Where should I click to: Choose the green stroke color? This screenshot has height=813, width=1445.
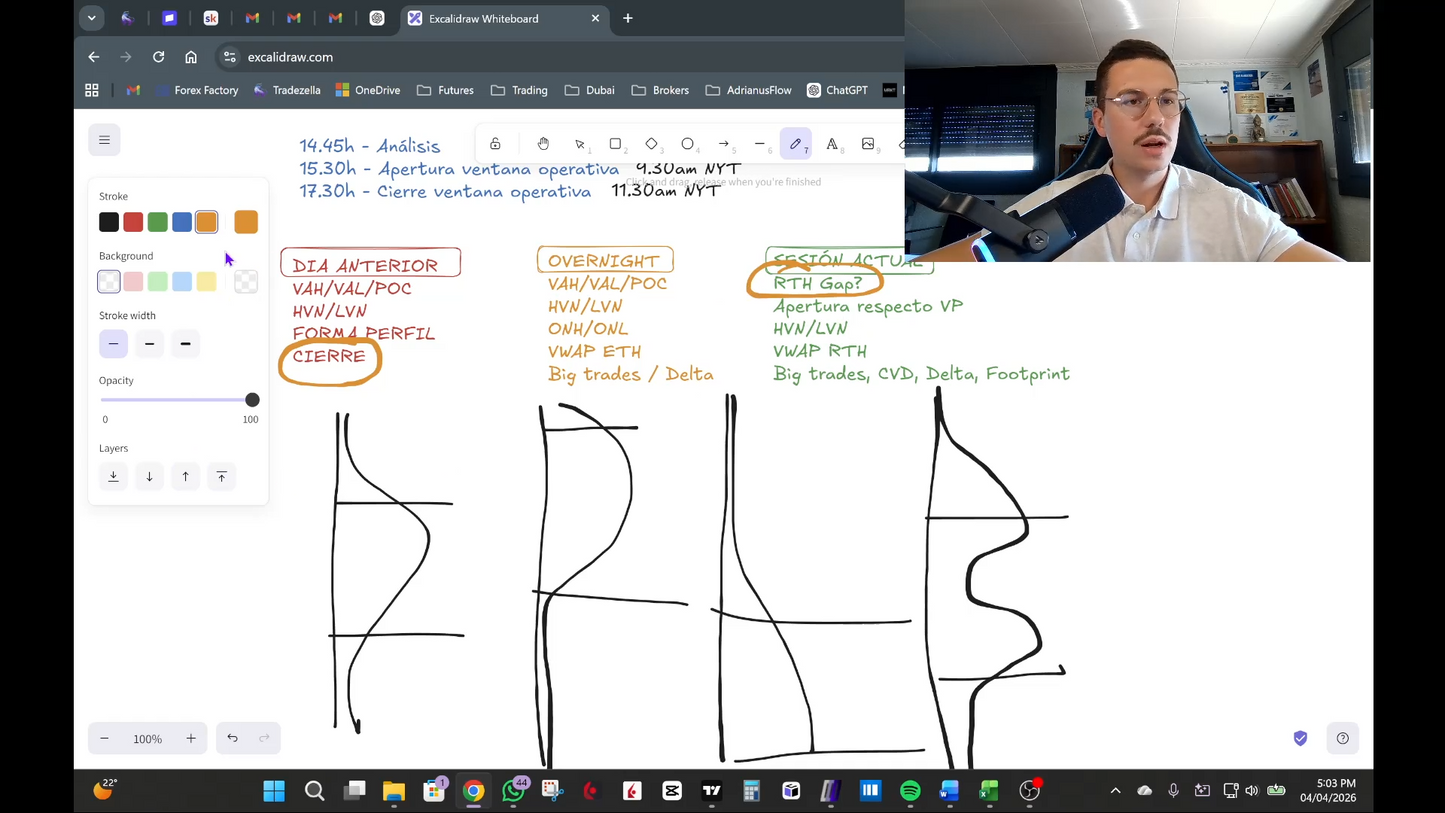(x=157, y=222)
